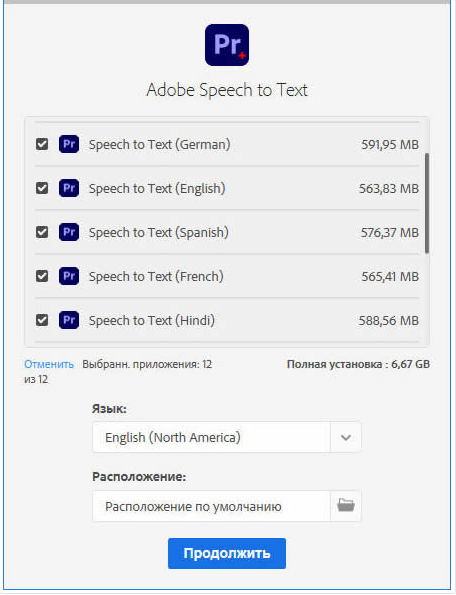Viewport: 456px width, 595px height.
Task: Disable Speech to Text (French) checkbox
Action: pyautogui.click(x=42, y=276)
